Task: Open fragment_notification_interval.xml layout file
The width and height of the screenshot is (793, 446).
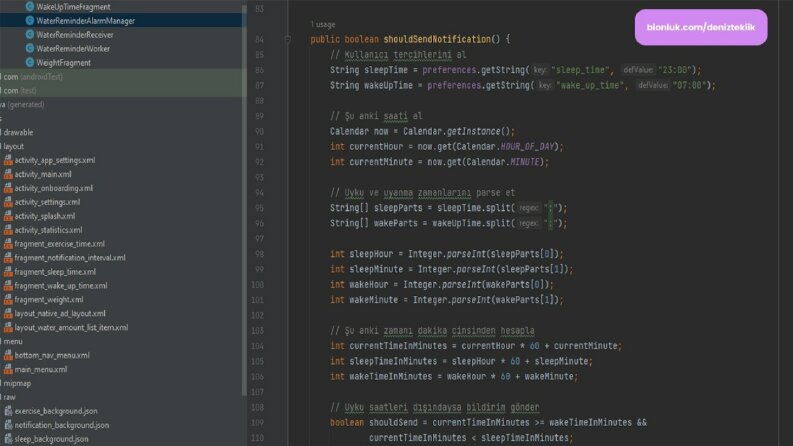Action: pyautogui.click(x=70, y=258)
